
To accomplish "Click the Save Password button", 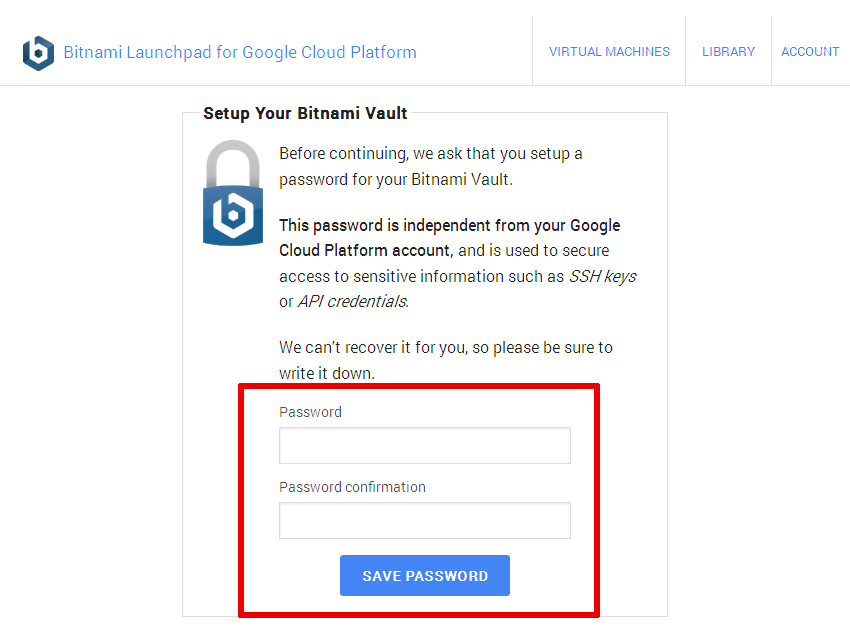I will coord(425,575).
